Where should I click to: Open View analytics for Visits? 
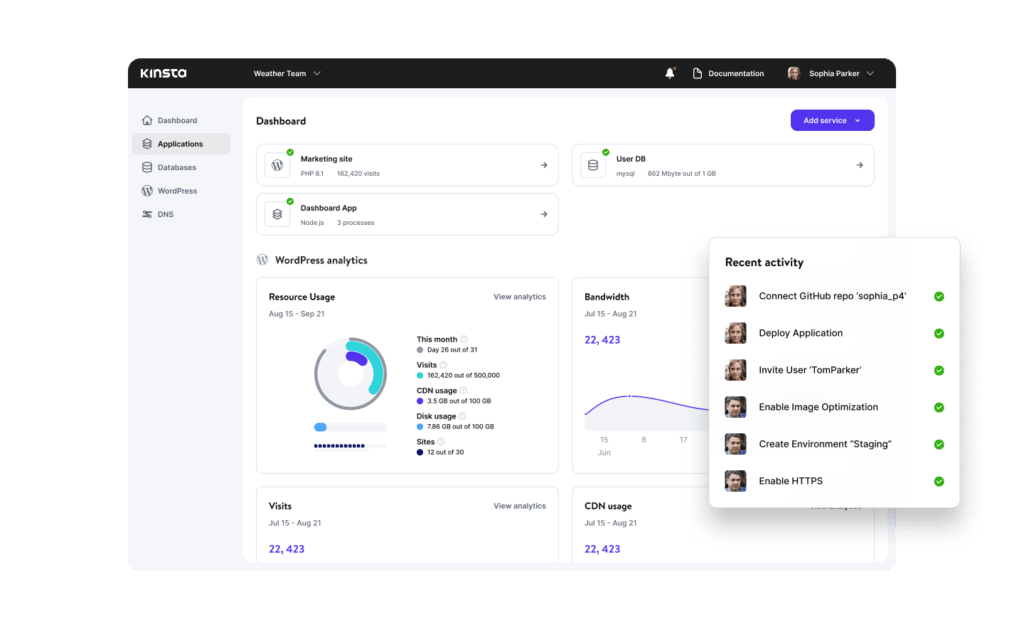tap(519, 506)
